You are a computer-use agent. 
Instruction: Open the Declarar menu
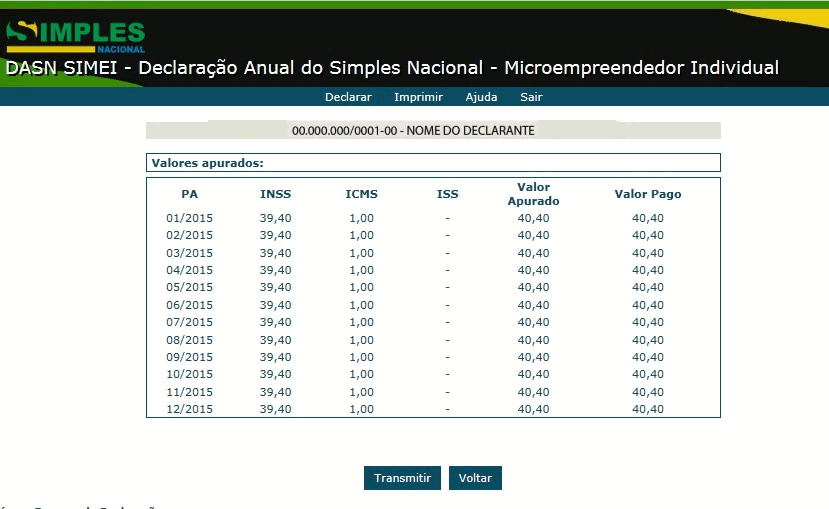(348, 97)
